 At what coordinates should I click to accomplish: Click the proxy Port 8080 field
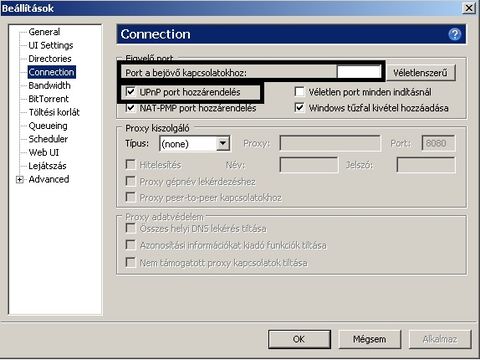[438, 144]
